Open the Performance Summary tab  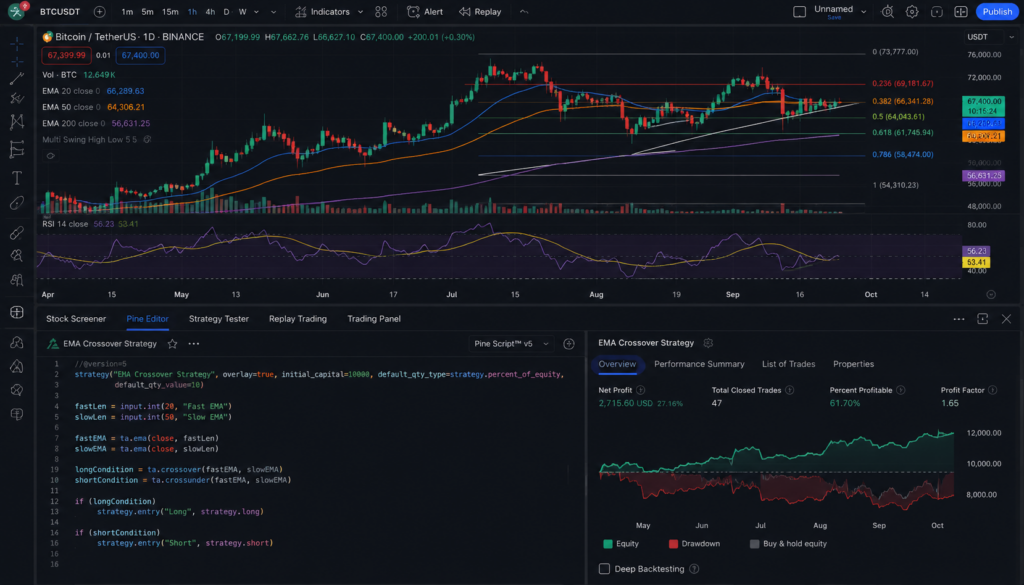pos(699,364)
